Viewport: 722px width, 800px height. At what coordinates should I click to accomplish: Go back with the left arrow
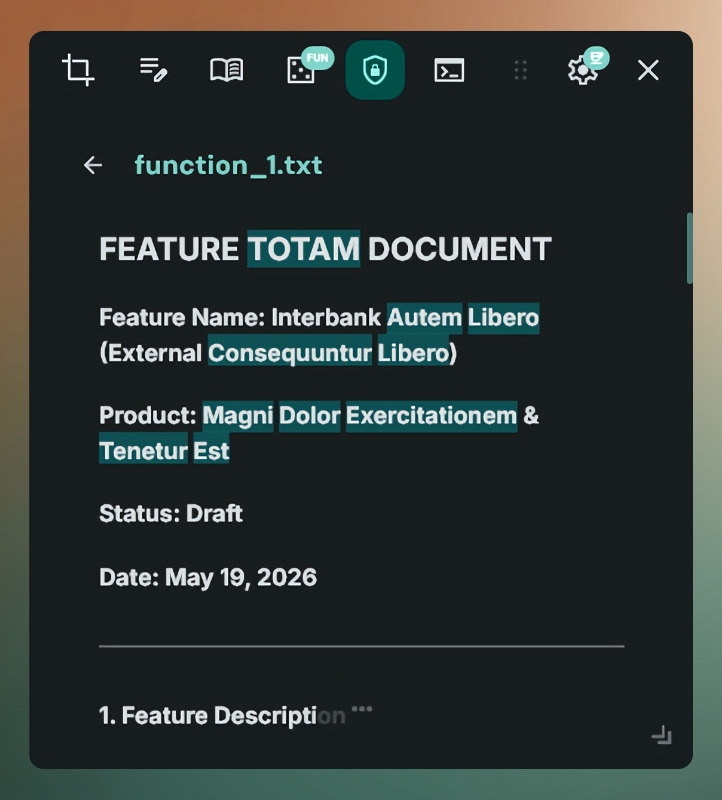pyautogui.click(x=93, y=165)
